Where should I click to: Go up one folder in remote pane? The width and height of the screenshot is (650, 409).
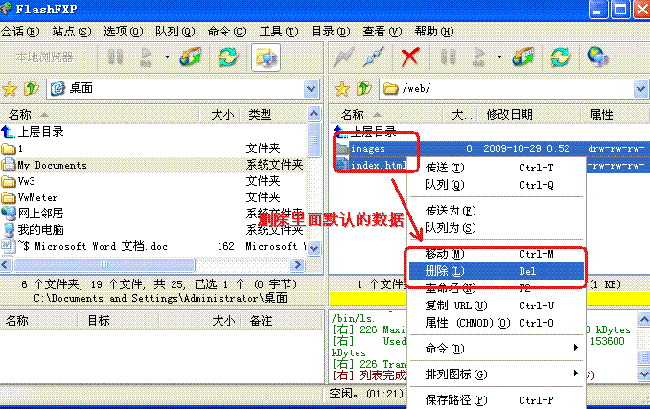click(364, 88)
